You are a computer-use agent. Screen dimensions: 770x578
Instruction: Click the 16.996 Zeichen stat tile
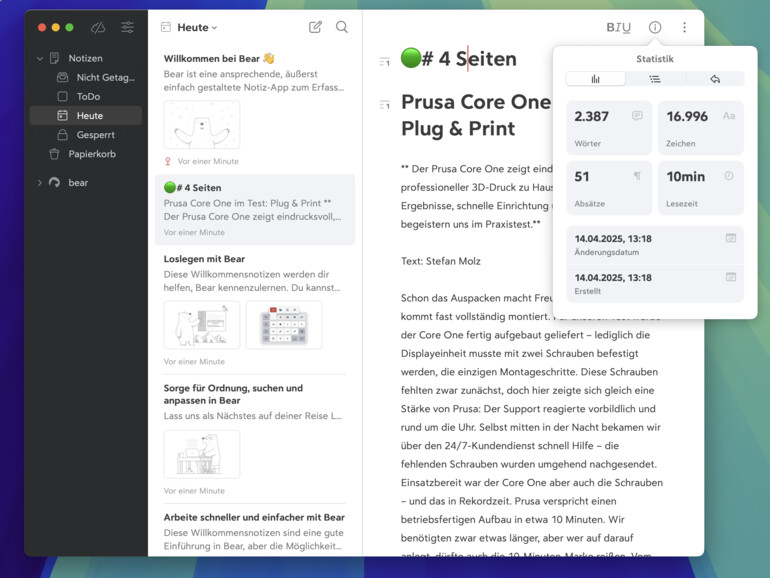click(x=701, y=128)
